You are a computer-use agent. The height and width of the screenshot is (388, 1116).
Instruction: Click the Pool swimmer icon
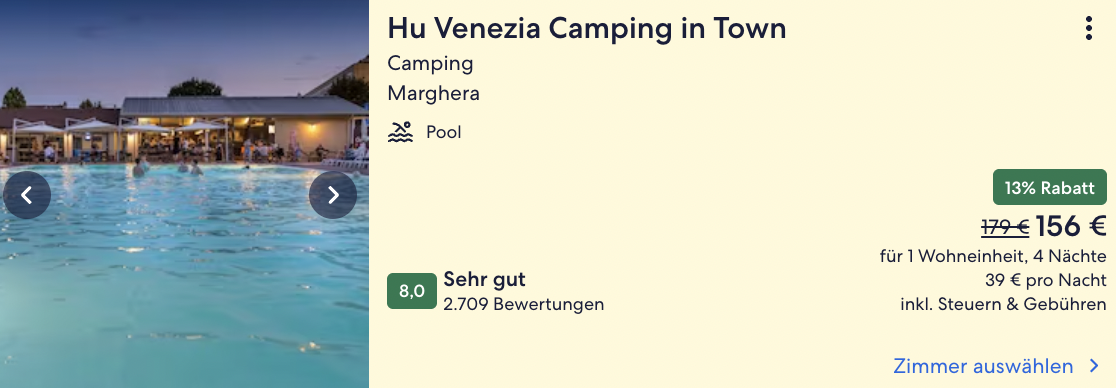coord(400,132)
